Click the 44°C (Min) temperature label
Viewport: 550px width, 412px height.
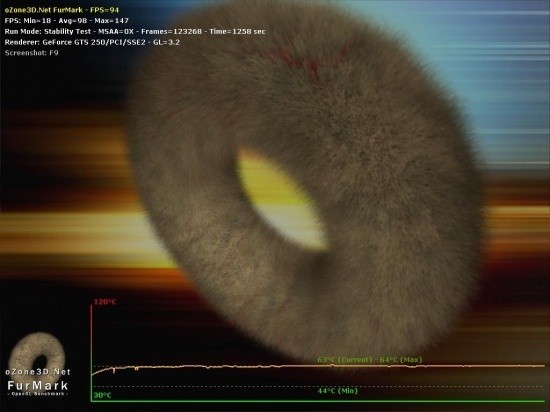[337, 391]
